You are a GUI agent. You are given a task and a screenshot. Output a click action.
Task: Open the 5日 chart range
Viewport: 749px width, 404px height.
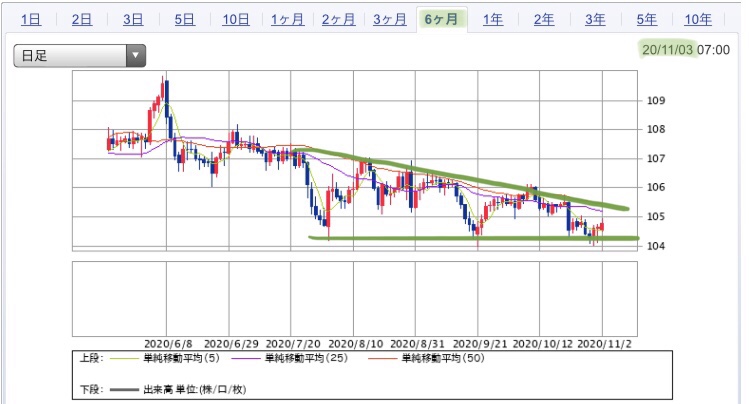[184, 20]
